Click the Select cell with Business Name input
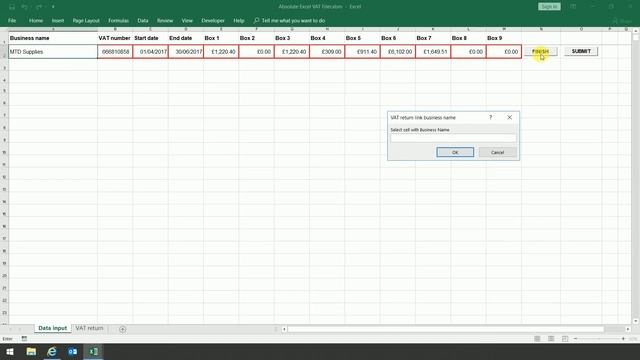Screen dimensions: 640x360 point(453,138)
